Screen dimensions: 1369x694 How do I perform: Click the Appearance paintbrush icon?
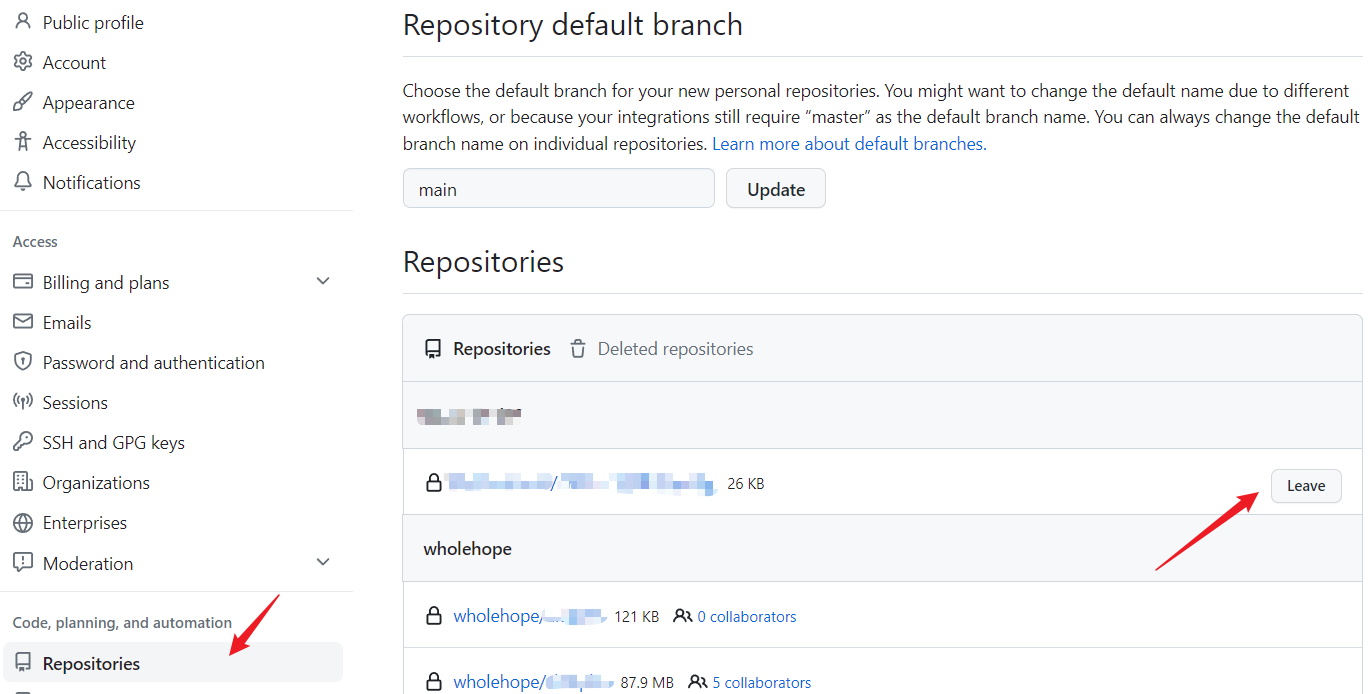click(x=22, y=102)
